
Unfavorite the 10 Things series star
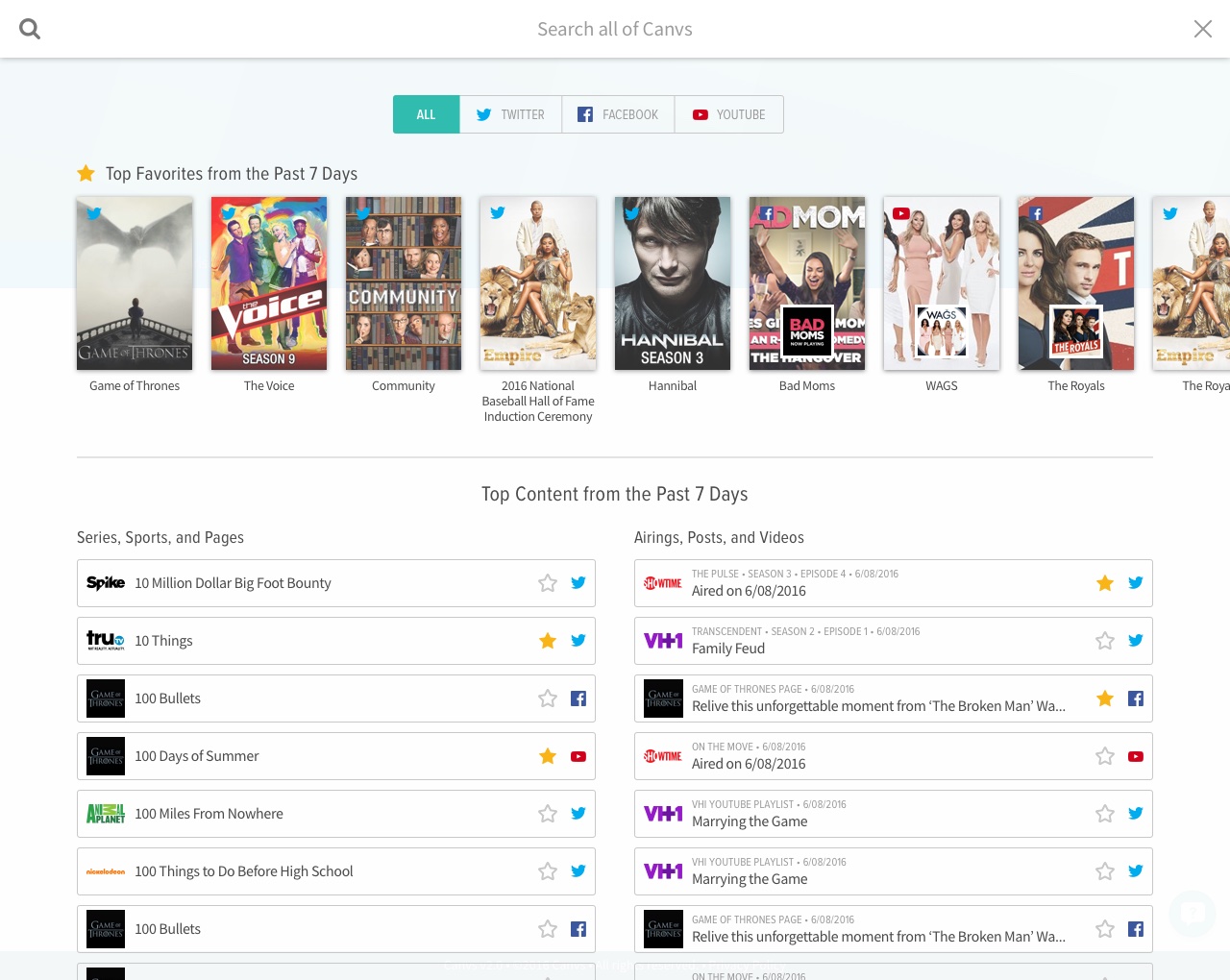[548, 641]
